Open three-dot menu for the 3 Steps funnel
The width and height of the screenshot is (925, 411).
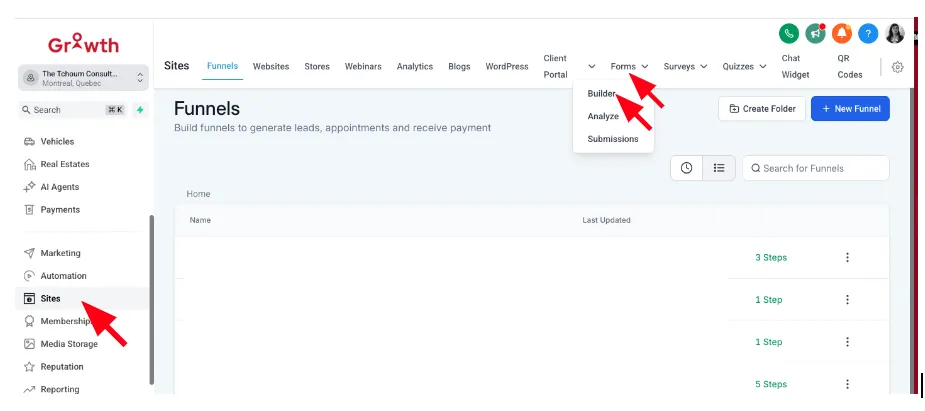tap(847, 257)
